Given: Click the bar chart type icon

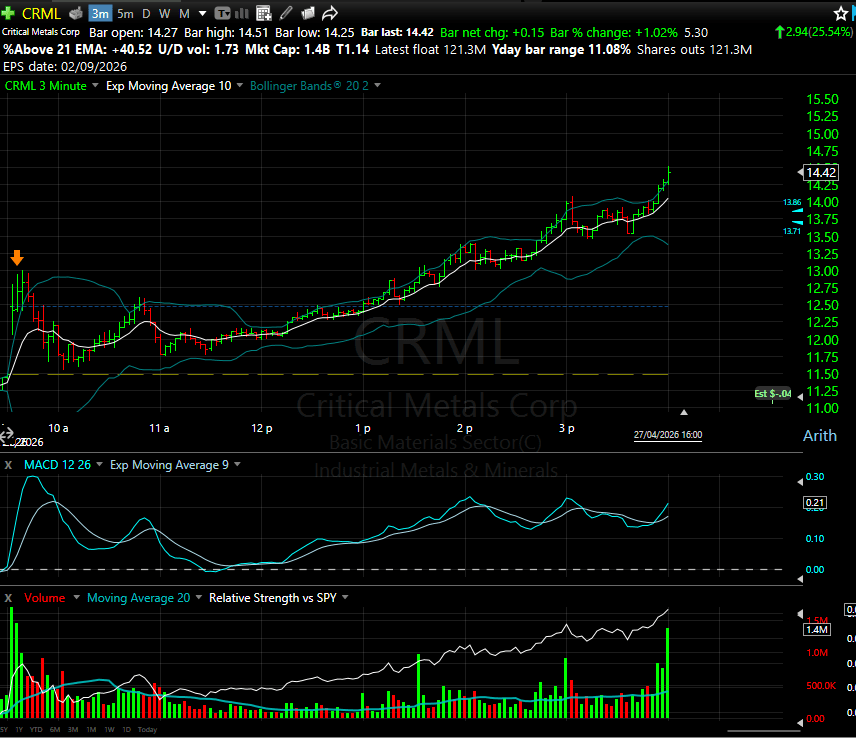Looking at the screenshot, I should 242,13.
